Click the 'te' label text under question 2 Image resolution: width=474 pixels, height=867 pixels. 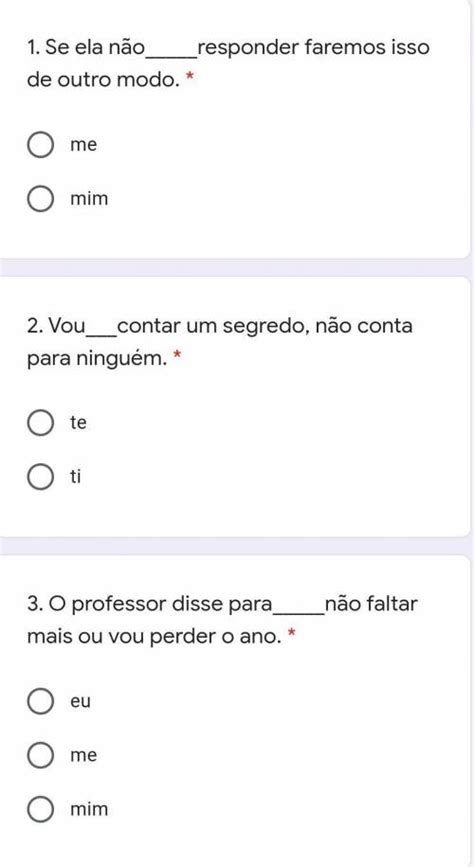(79, 423)
